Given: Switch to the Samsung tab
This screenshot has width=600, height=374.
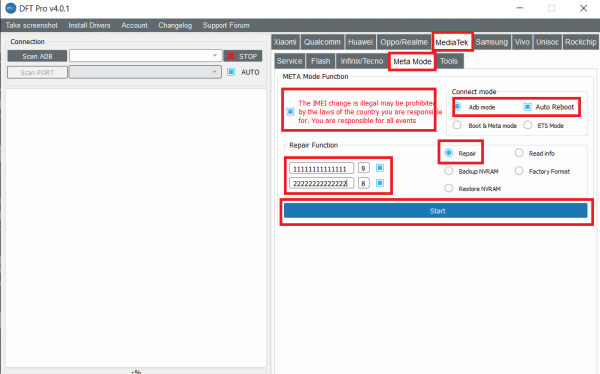Looking at the screenshot, I should [x=491, y=42].
